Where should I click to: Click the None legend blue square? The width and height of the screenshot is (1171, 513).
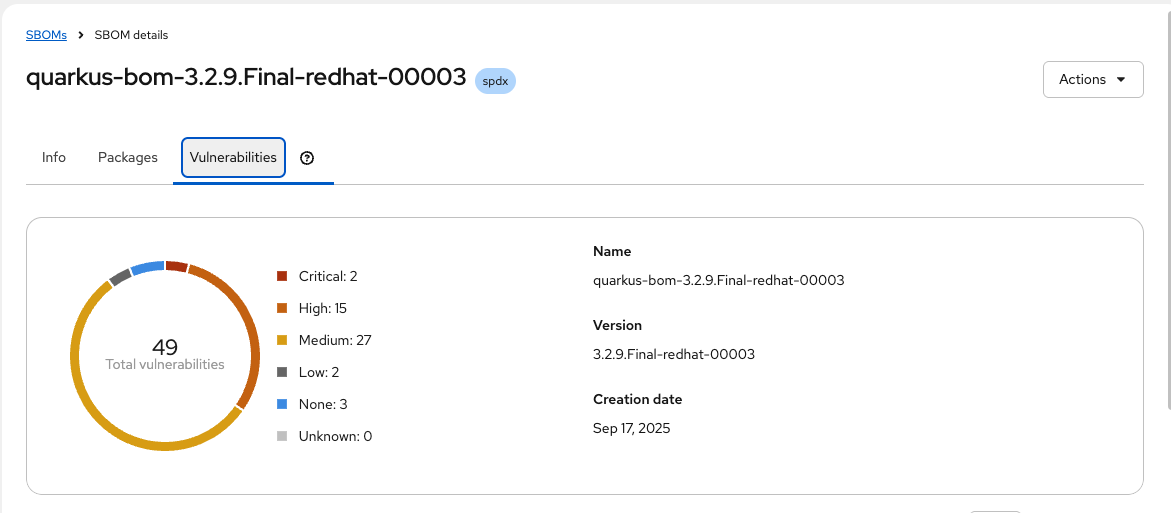[x=282, y=404]
